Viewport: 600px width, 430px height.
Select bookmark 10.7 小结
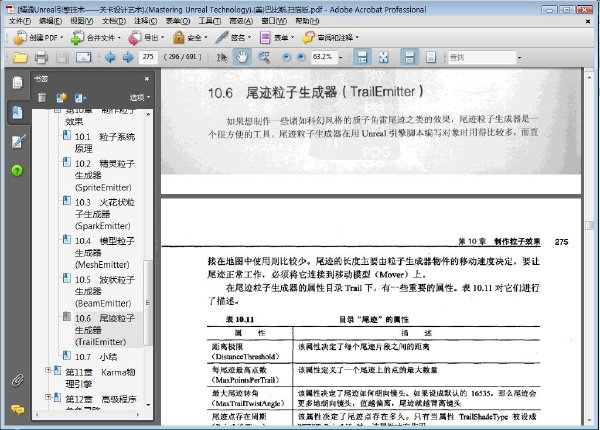click(90, 357)
